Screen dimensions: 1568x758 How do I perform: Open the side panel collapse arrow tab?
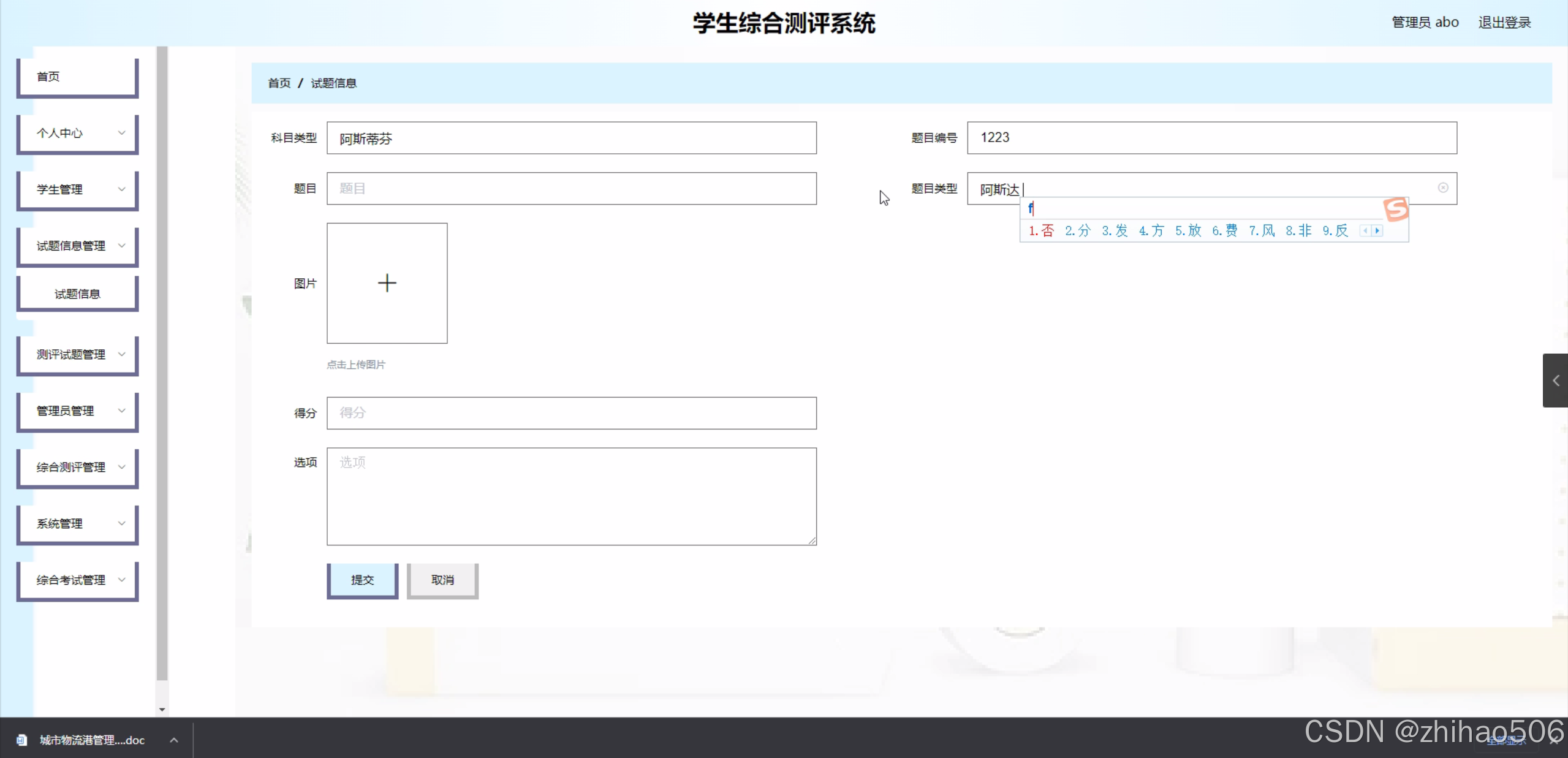point(1555,381)
